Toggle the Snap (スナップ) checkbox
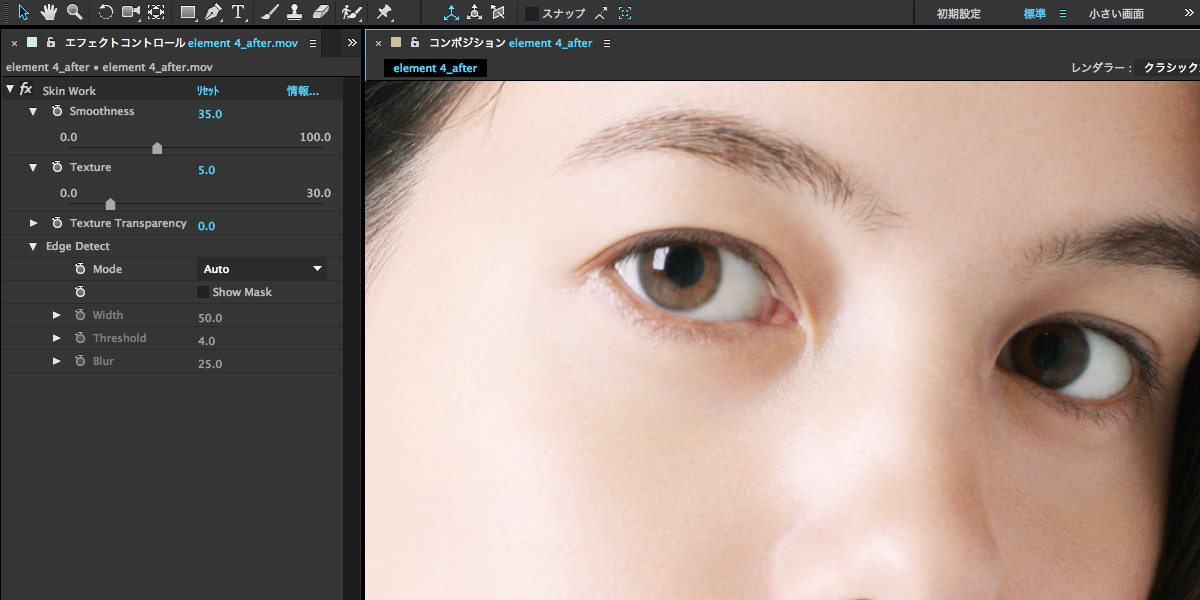 (x=532, y=14)
